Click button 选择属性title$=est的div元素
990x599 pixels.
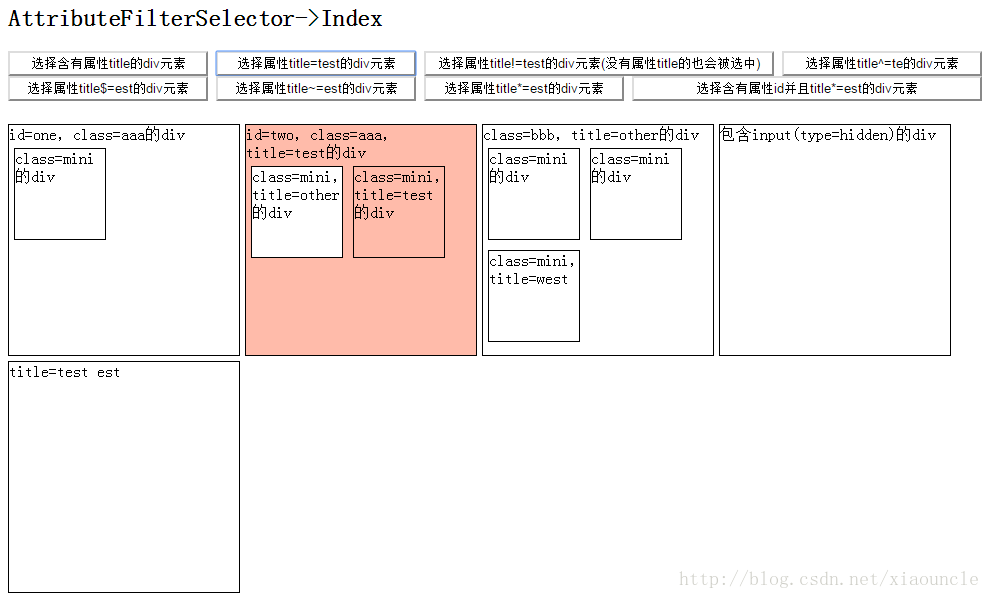pyautogui.click(x=108, y=88)
